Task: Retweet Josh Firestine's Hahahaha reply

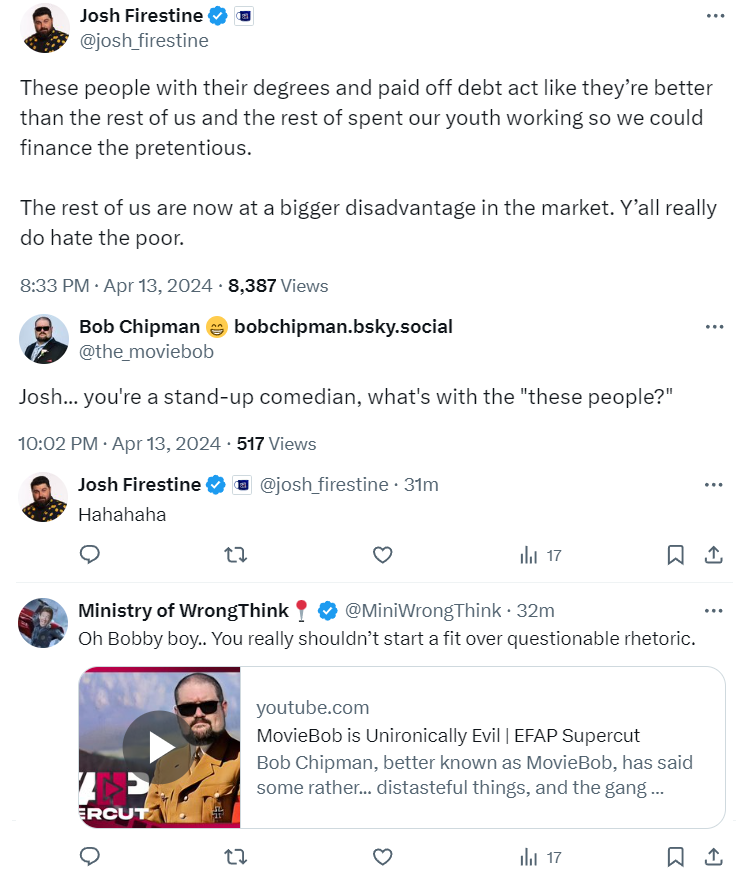Action: click(234, 555)
